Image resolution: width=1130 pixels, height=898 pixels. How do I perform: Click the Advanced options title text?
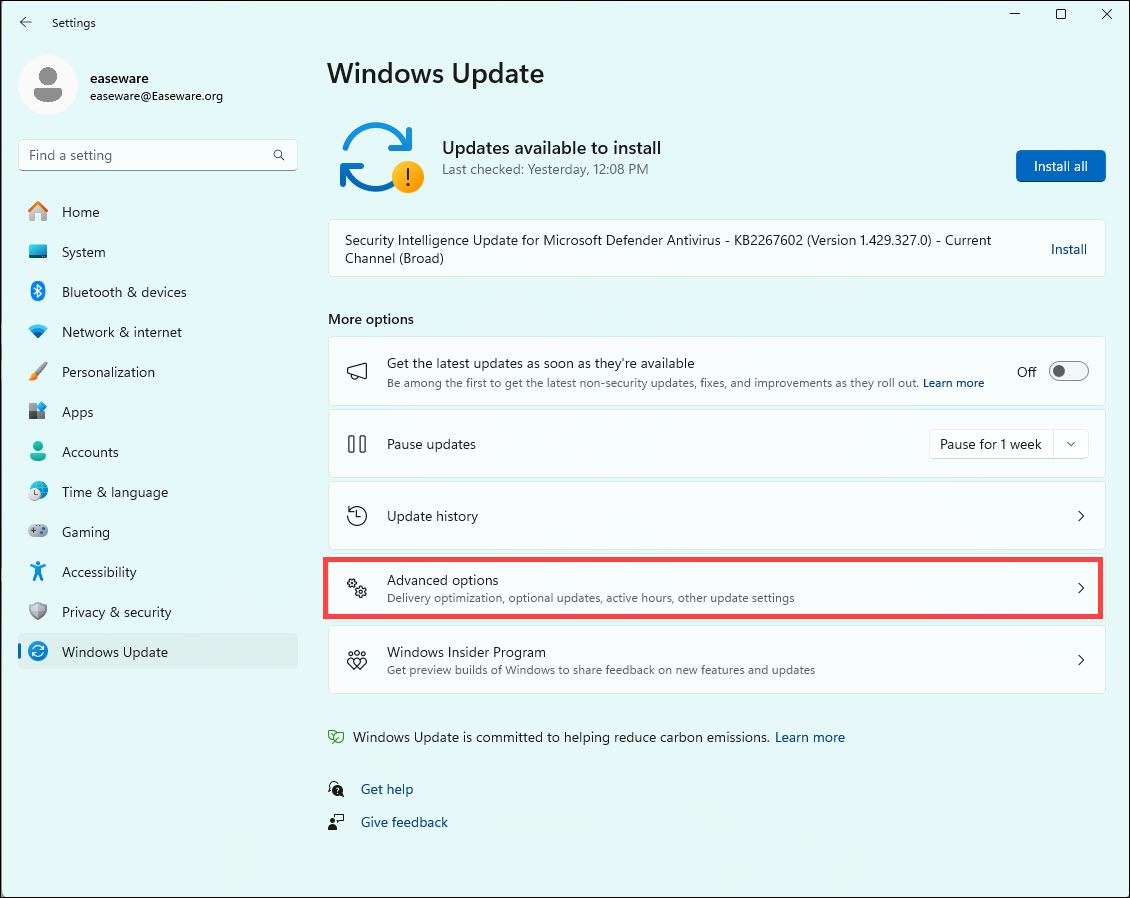[x=442, y=579]
